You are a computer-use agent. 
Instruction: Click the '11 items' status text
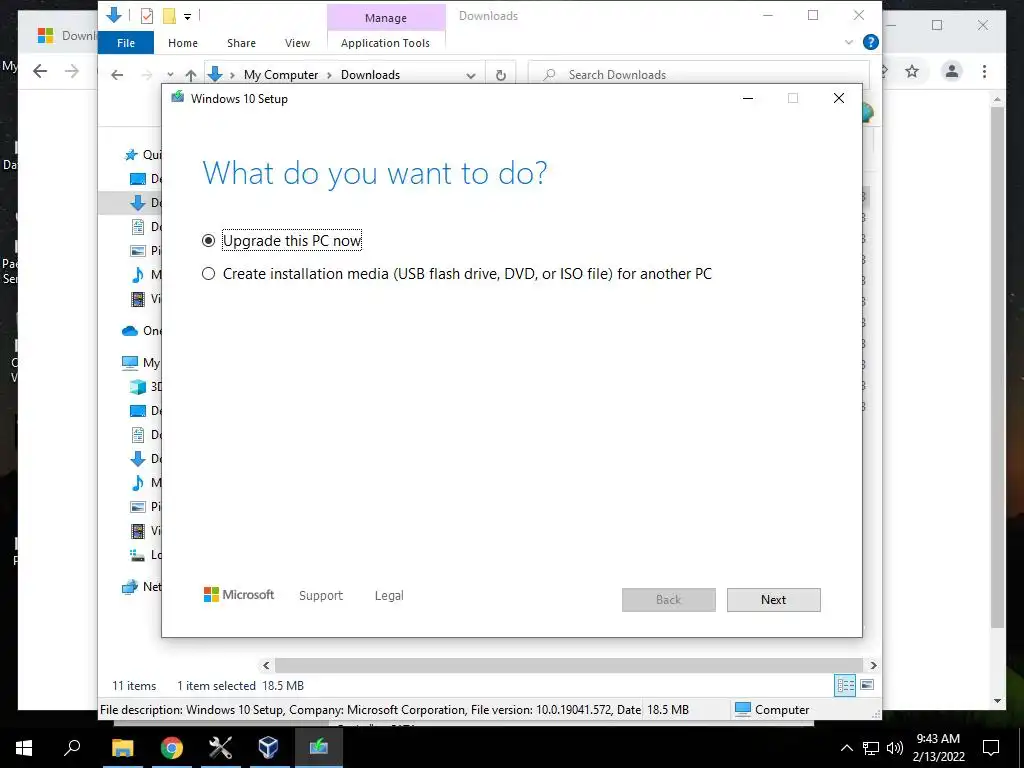134,686
